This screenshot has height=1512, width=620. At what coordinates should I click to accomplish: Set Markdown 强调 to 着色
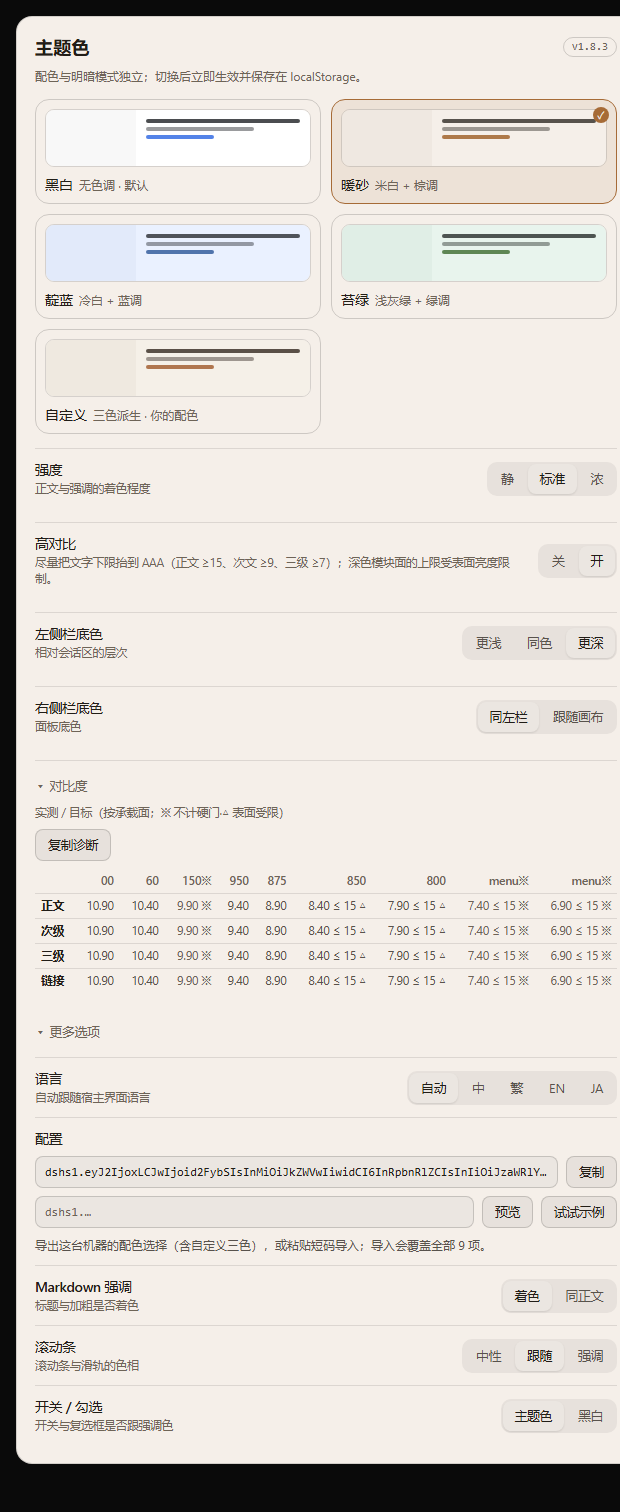click(x=527, y=1296)
